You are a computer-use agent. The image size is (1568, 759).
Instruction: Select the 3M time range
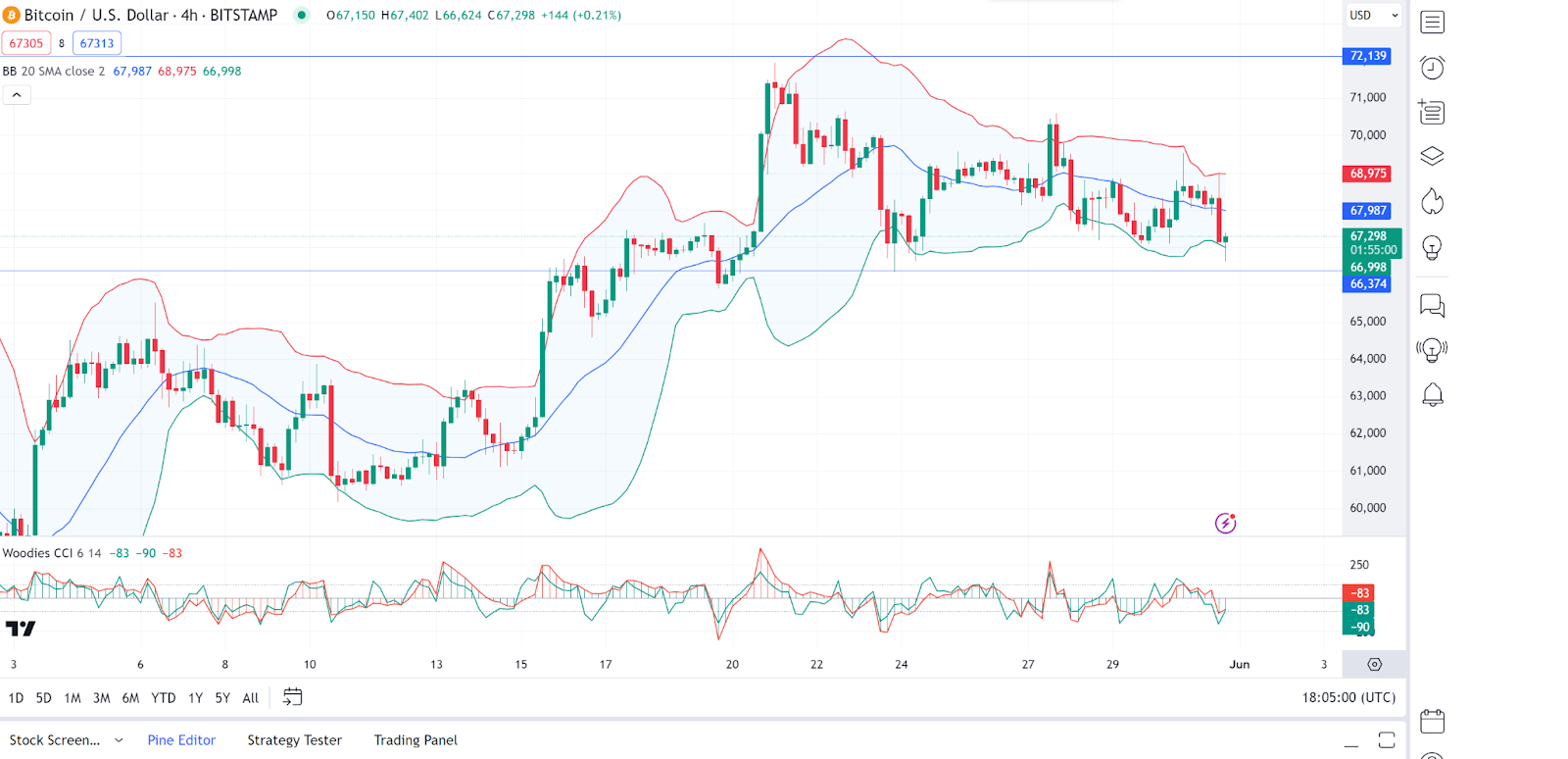(x=101, y=698)
